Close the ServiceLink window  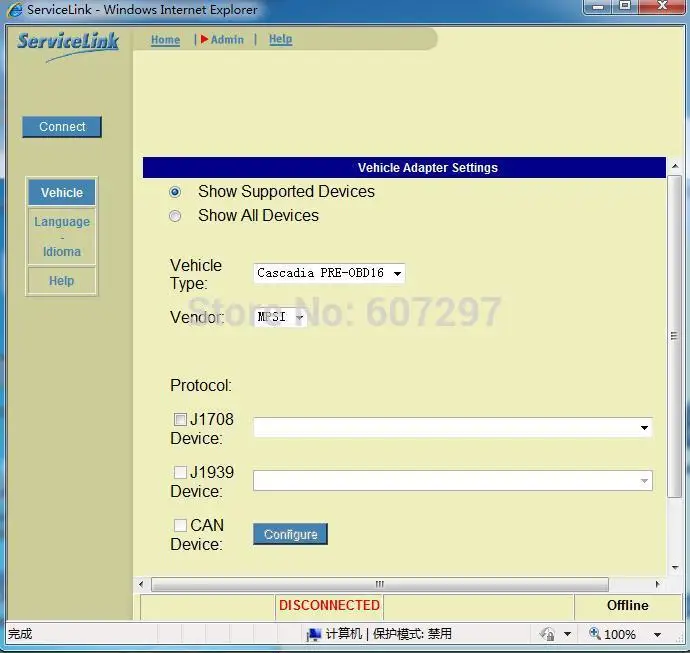click(x=662, y=6)
